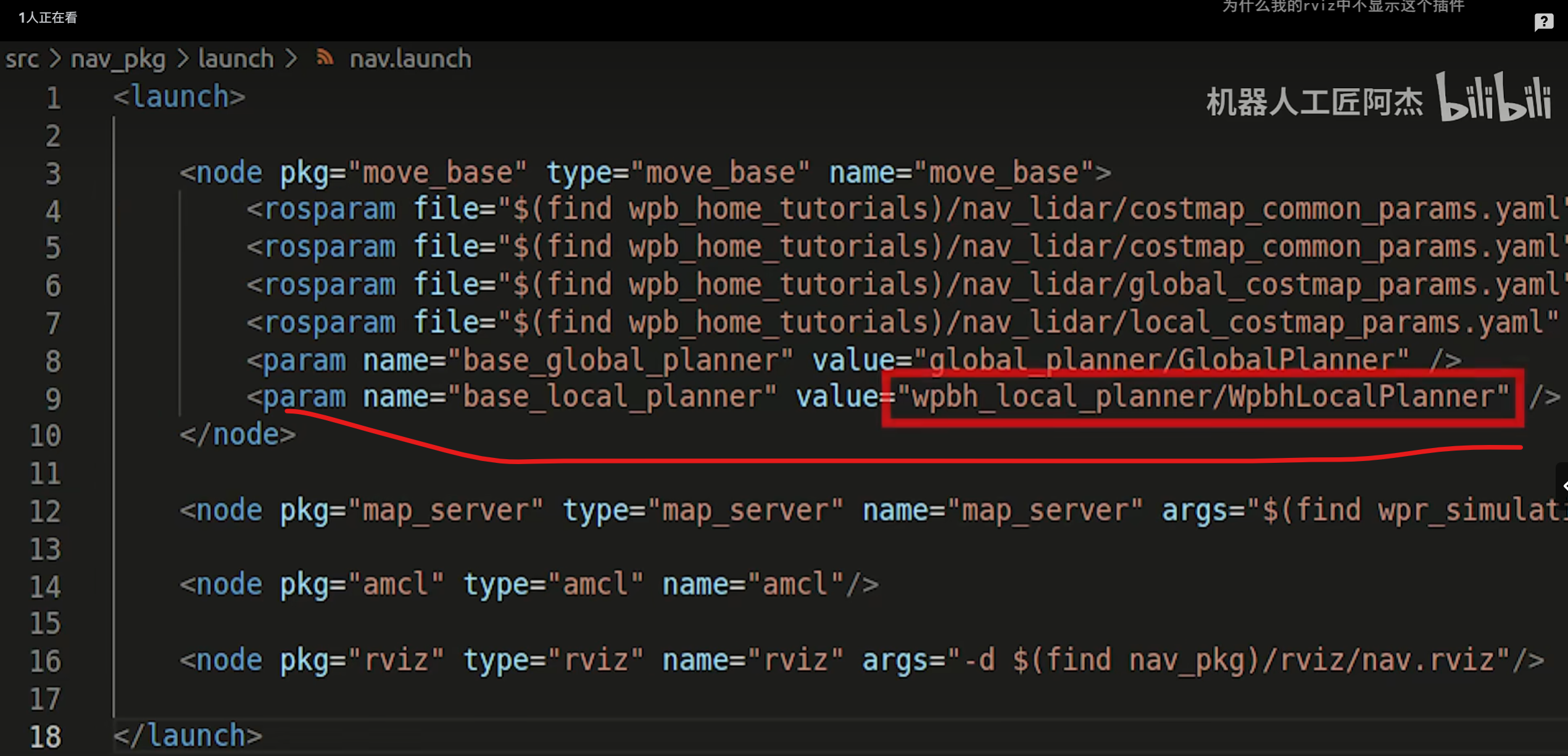The height and width of the screenshot is (756, 1568).
Task: Click the 机器人工匠阿杰 uploader watermark text
Action: (x=1314, y=102)
